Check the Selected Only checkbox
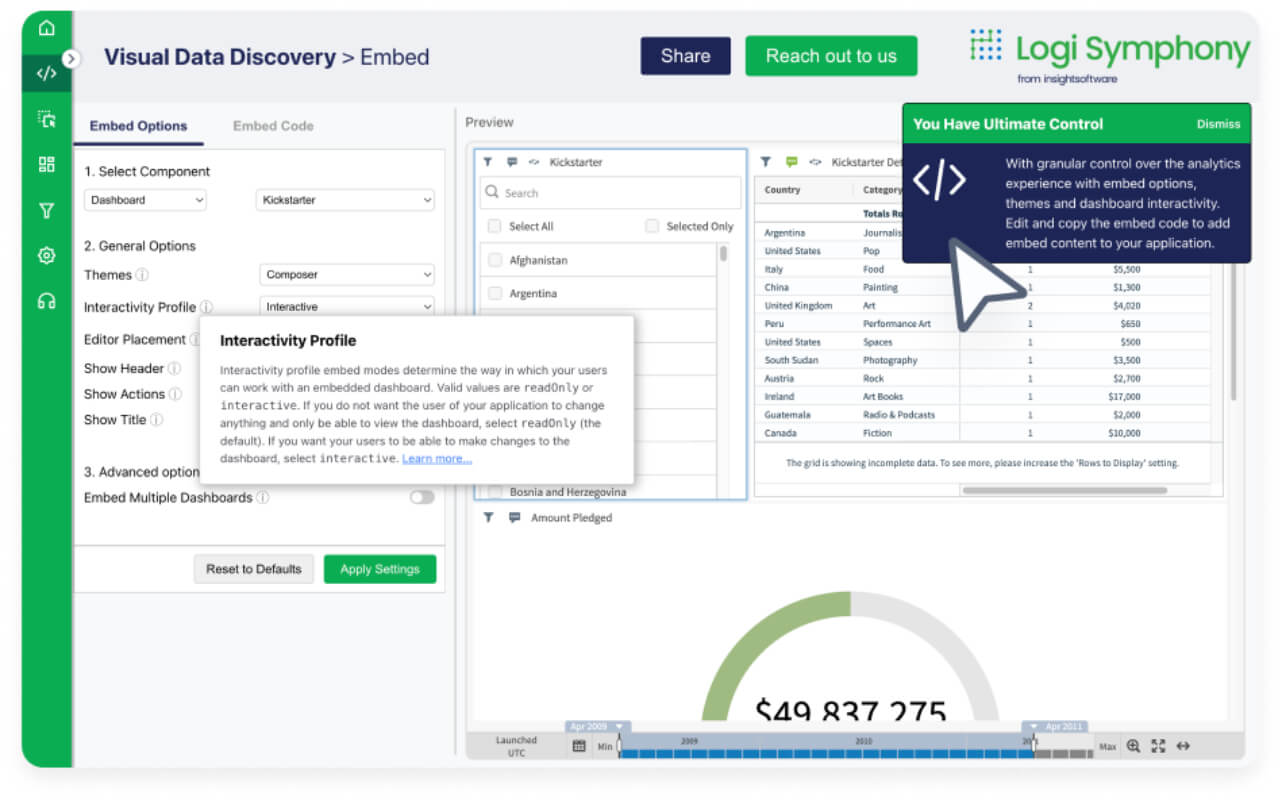This screenshot has width=1282, height=800. point(652,226)
